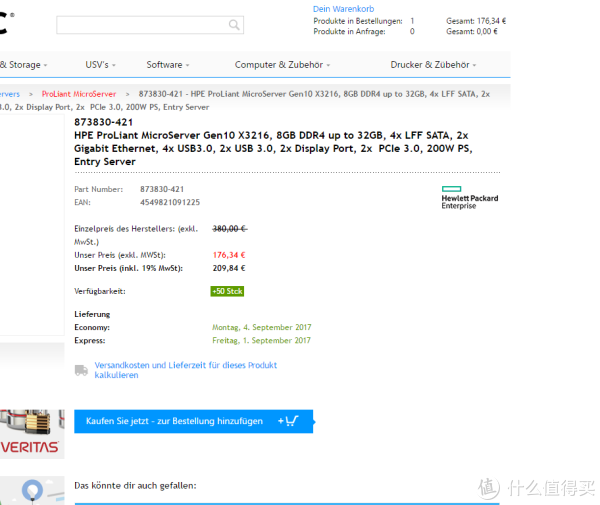Click the product title HPE ProLiant MicroServer Gen10

coord(273,148)
